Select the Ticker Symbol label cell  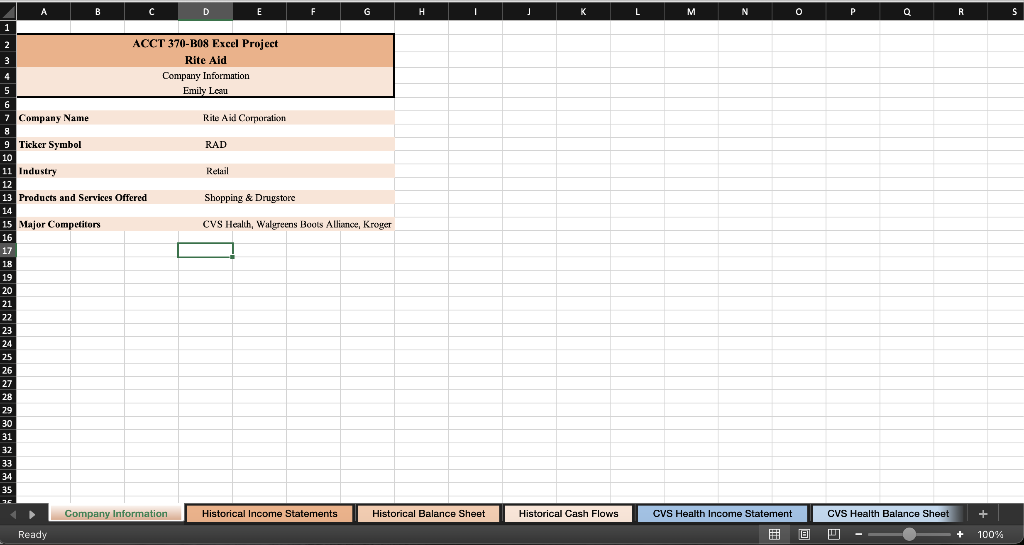pyautogui.click(x=50, y=144)
